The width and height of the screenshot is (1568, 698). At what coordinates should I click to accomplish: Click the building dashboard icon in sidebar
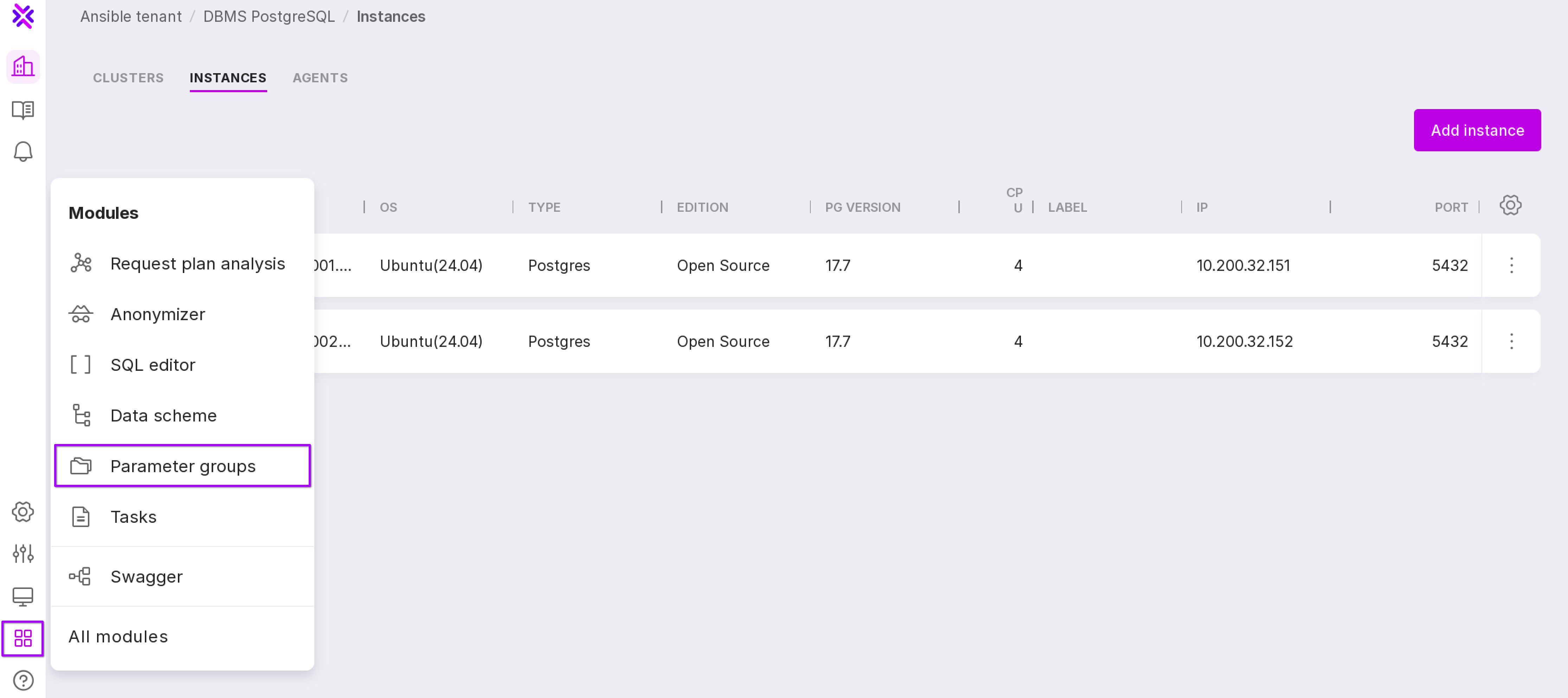click(23, 66)
